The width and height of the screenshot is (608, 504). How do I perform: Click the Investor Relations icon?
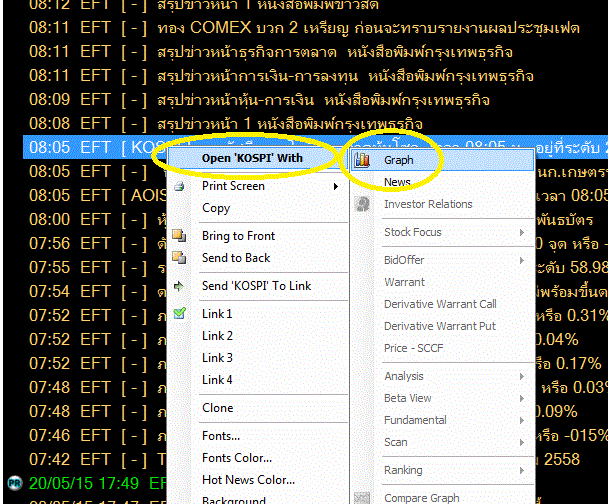[x=362, y=204]
